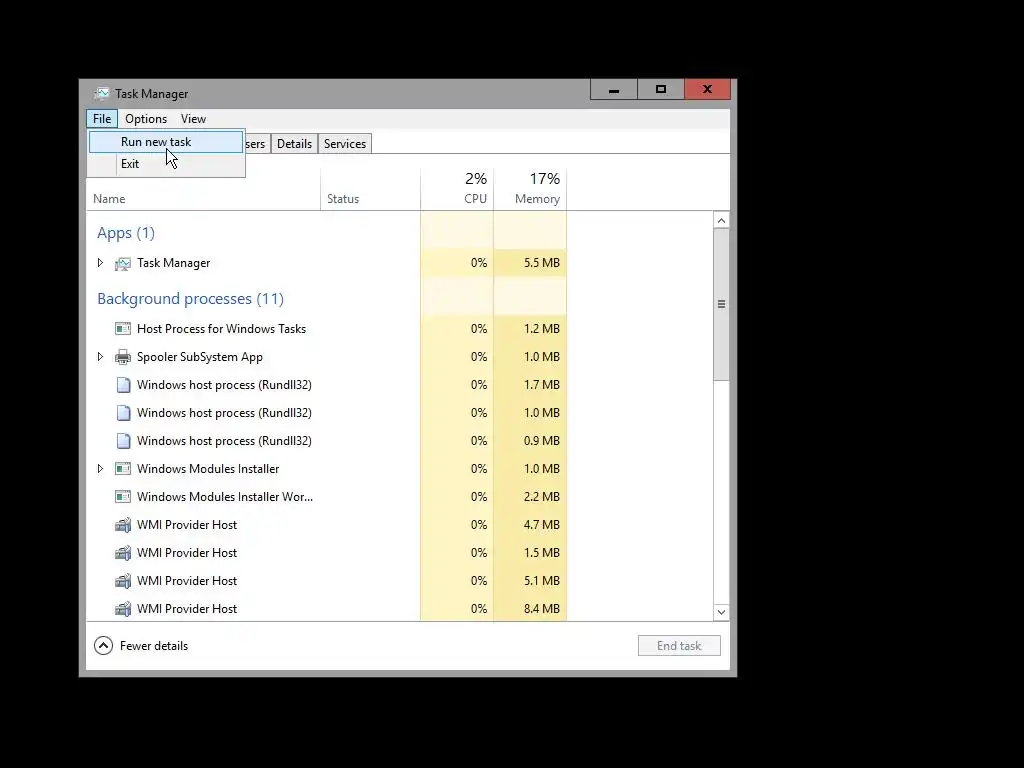
Task: Click the Host Process for Windows Tasks icon
Action: point(123,328)
